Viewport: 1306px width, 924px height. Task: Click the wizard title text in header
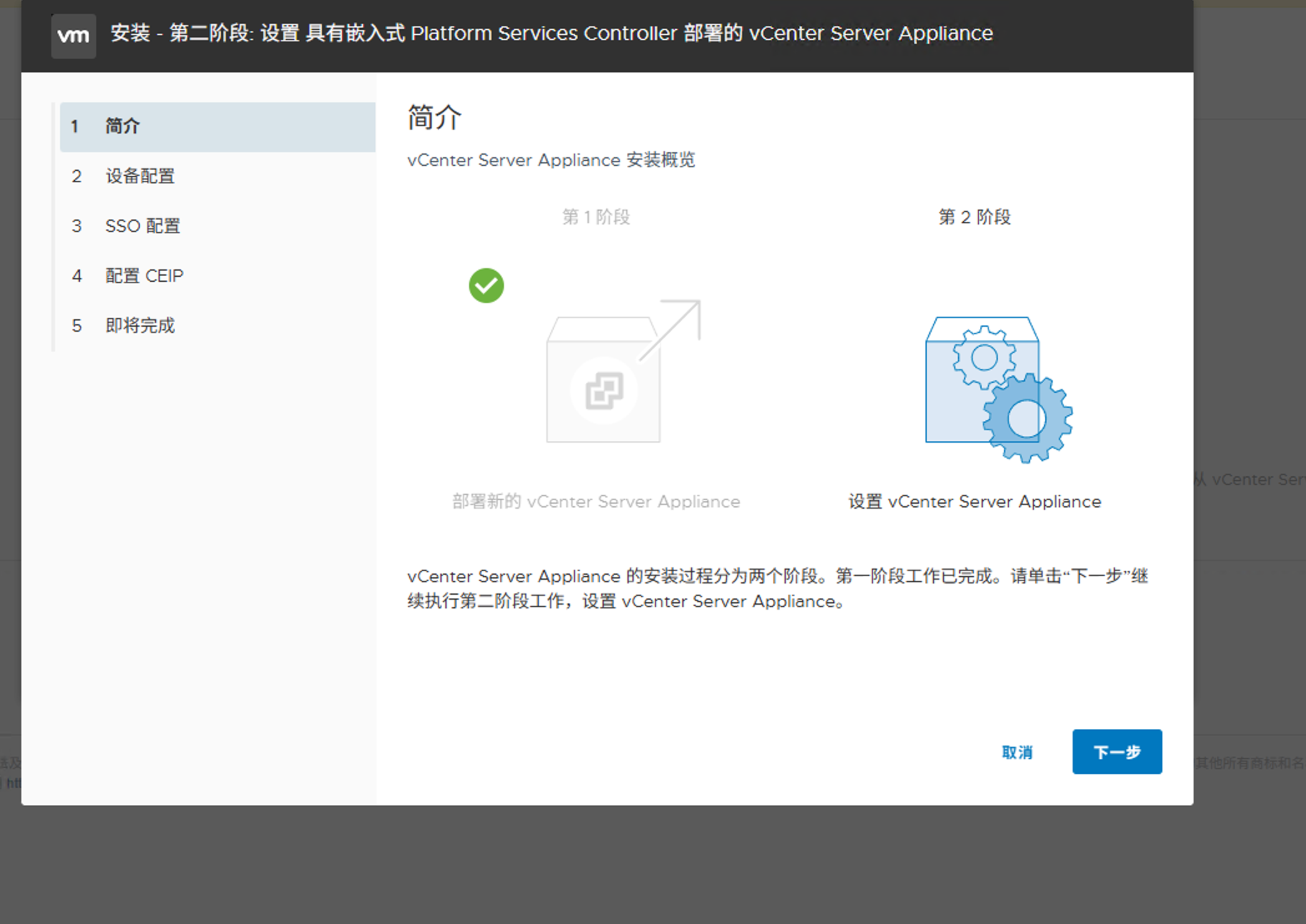click(x=552, y=33)
